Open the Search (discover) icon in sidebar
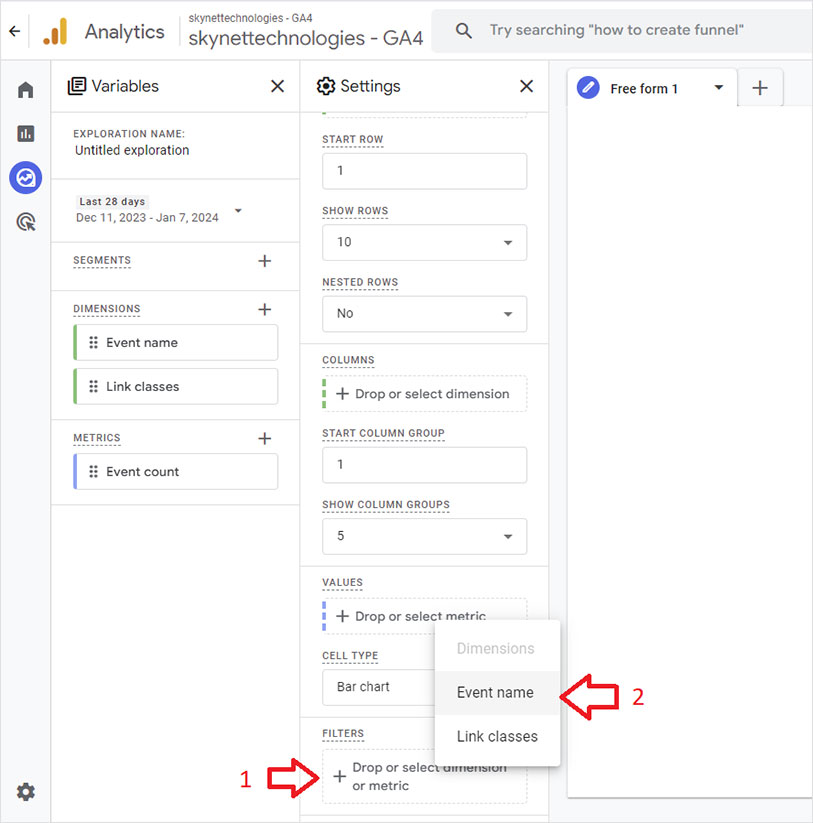813x823 pixels. click(x=25, y=221)
